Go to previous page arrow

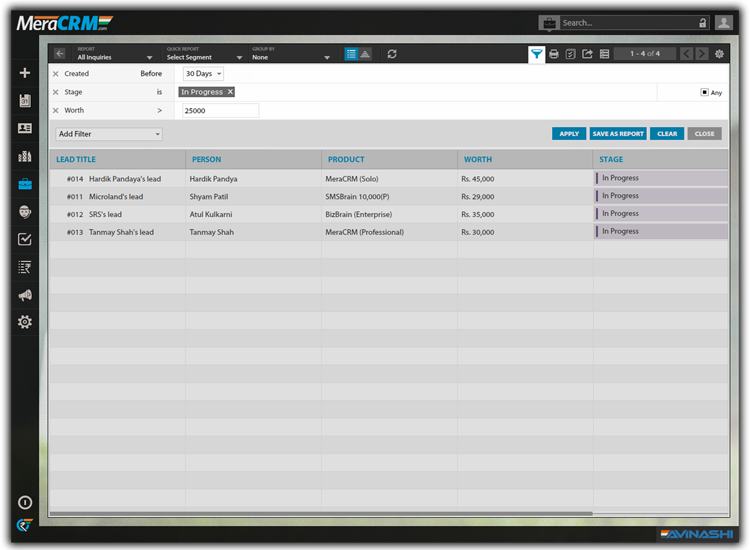point(686,54)
